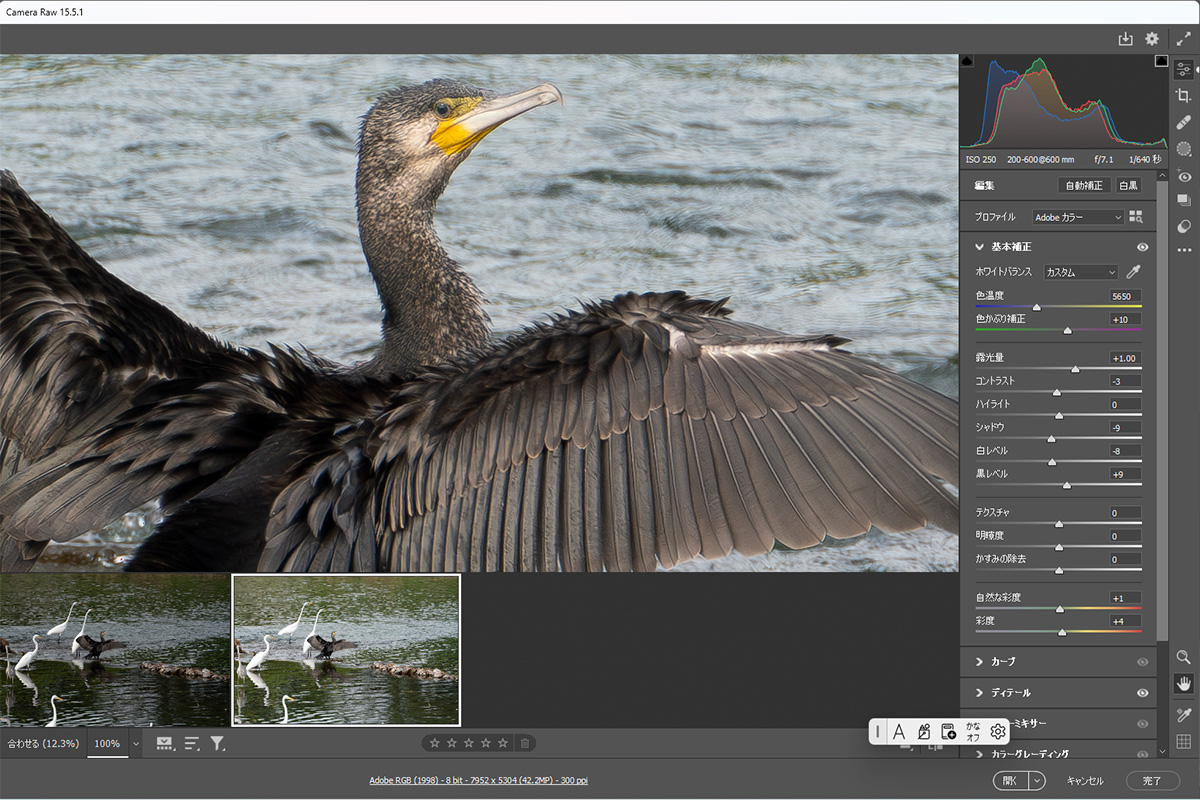This screenshot has width=1200, height=800.
Task: Click the 自動補正 button
Action: pyautogui.click(x=1084, y=185)
